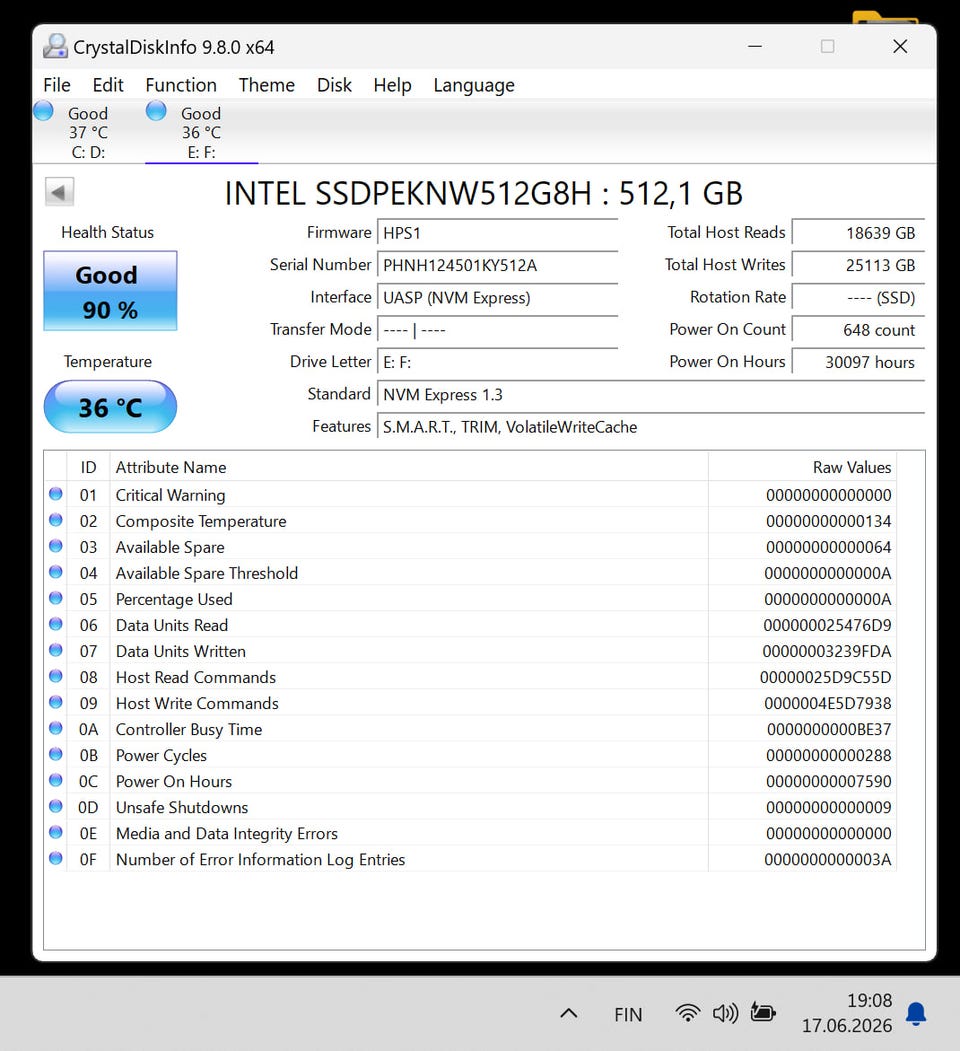The width and height of the screenshot is (960, 1051).
Task: Click the status dot for Power On Hours attribute
Action: [x=56, y=780]
